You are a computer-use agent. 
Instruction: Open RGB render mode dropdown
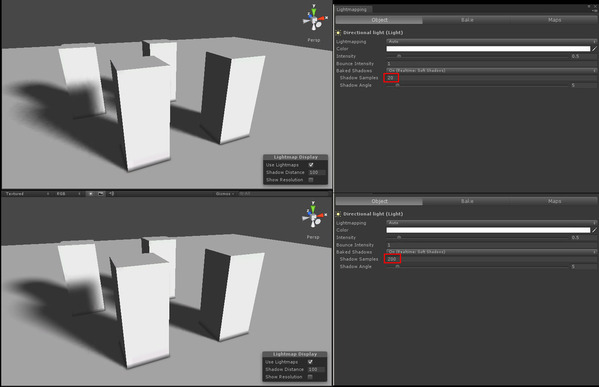68,194
